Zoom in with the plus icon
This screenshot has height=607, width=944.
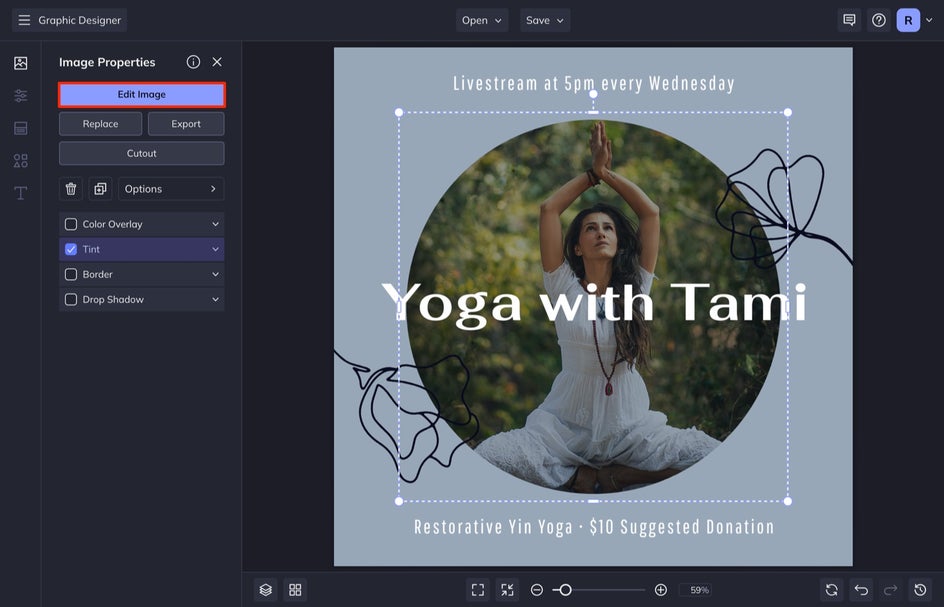(660, 590)
